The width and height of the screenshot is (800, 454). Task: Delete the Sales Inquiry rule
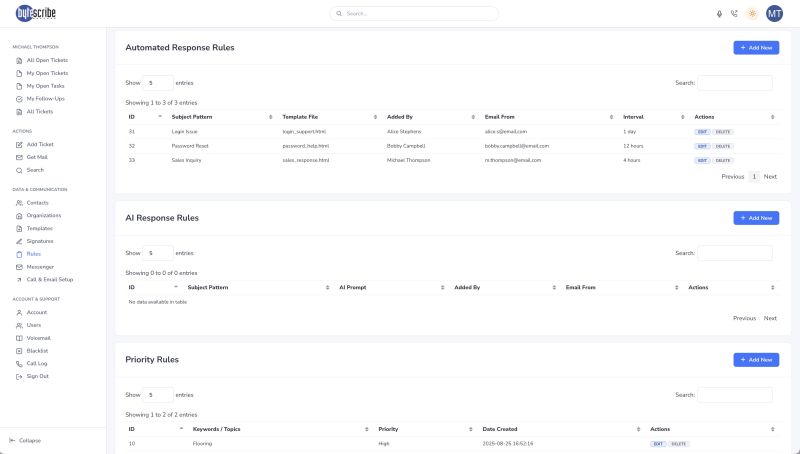point(723,160)
